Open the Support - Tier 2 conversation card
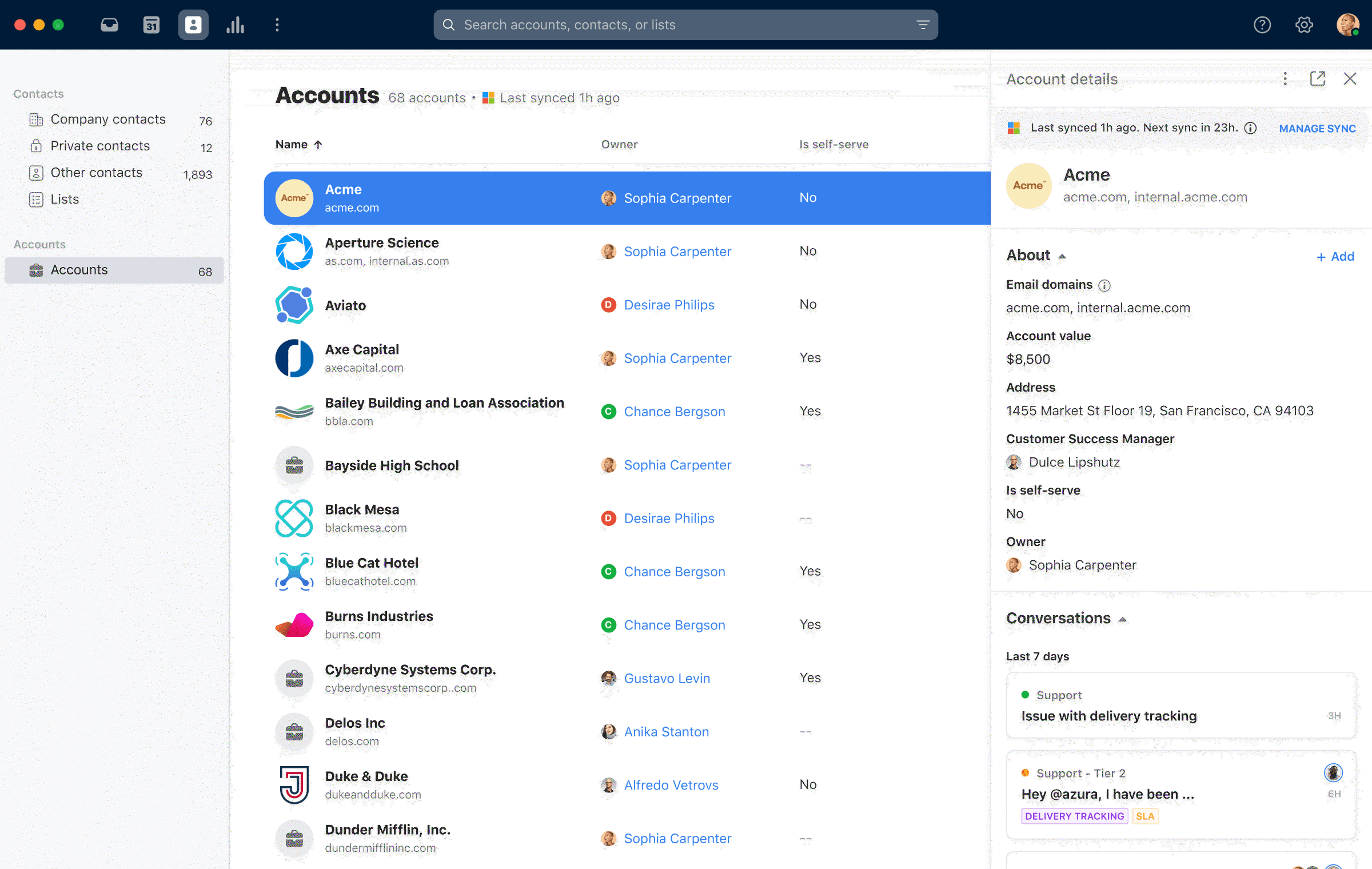The width and height of the screenshot is (1372, 869). [1180, 795]
